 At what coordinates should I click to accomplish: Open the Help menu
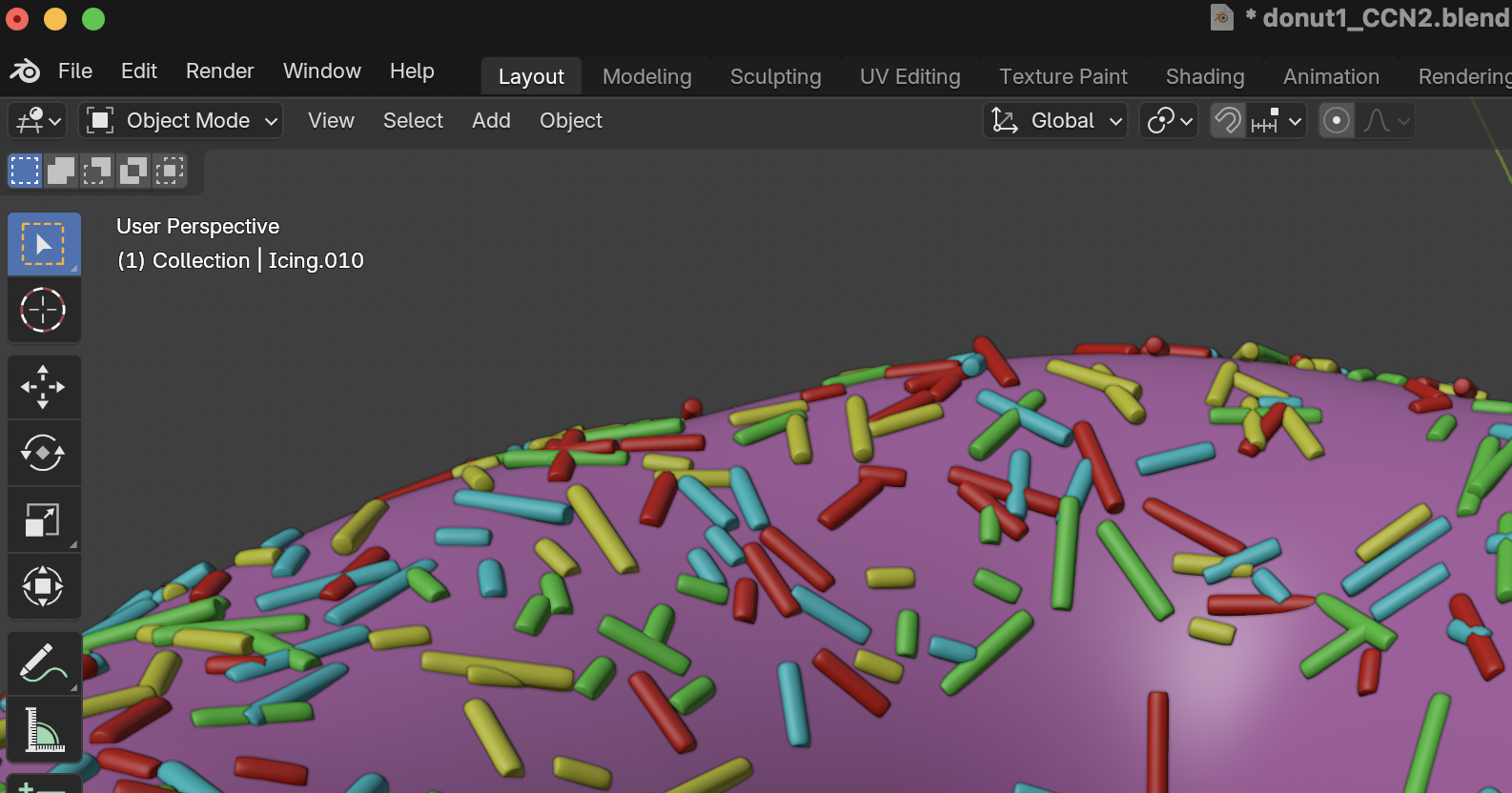(412, 71)
